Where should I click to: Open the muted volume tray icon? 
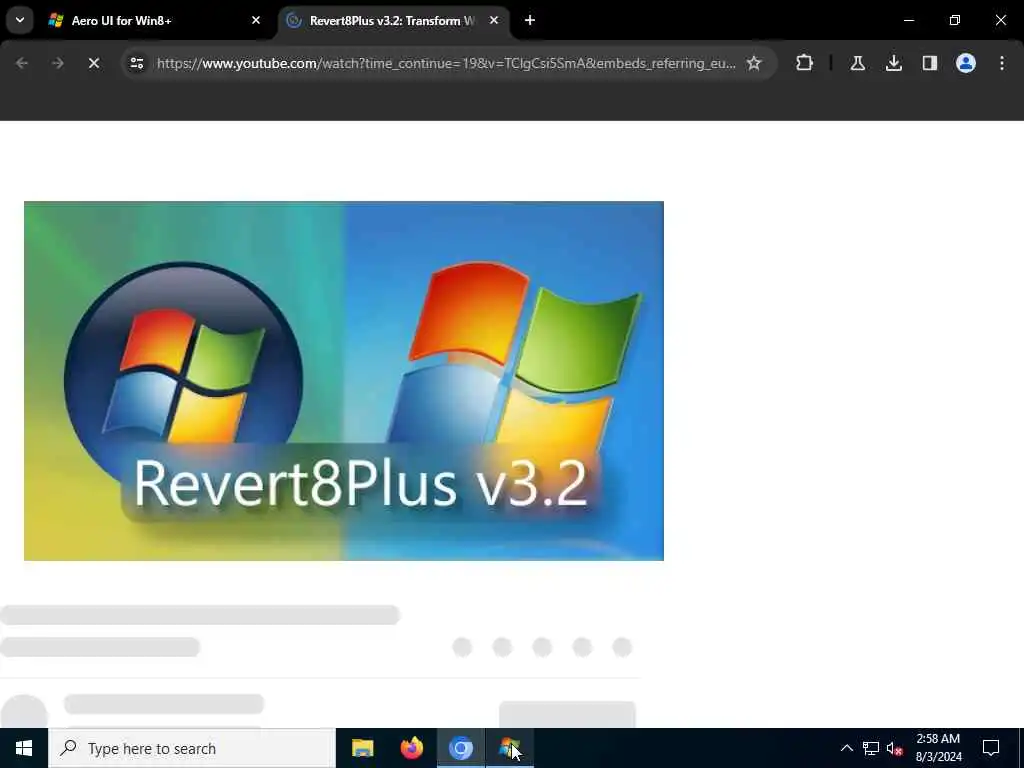tap(895, 748)
